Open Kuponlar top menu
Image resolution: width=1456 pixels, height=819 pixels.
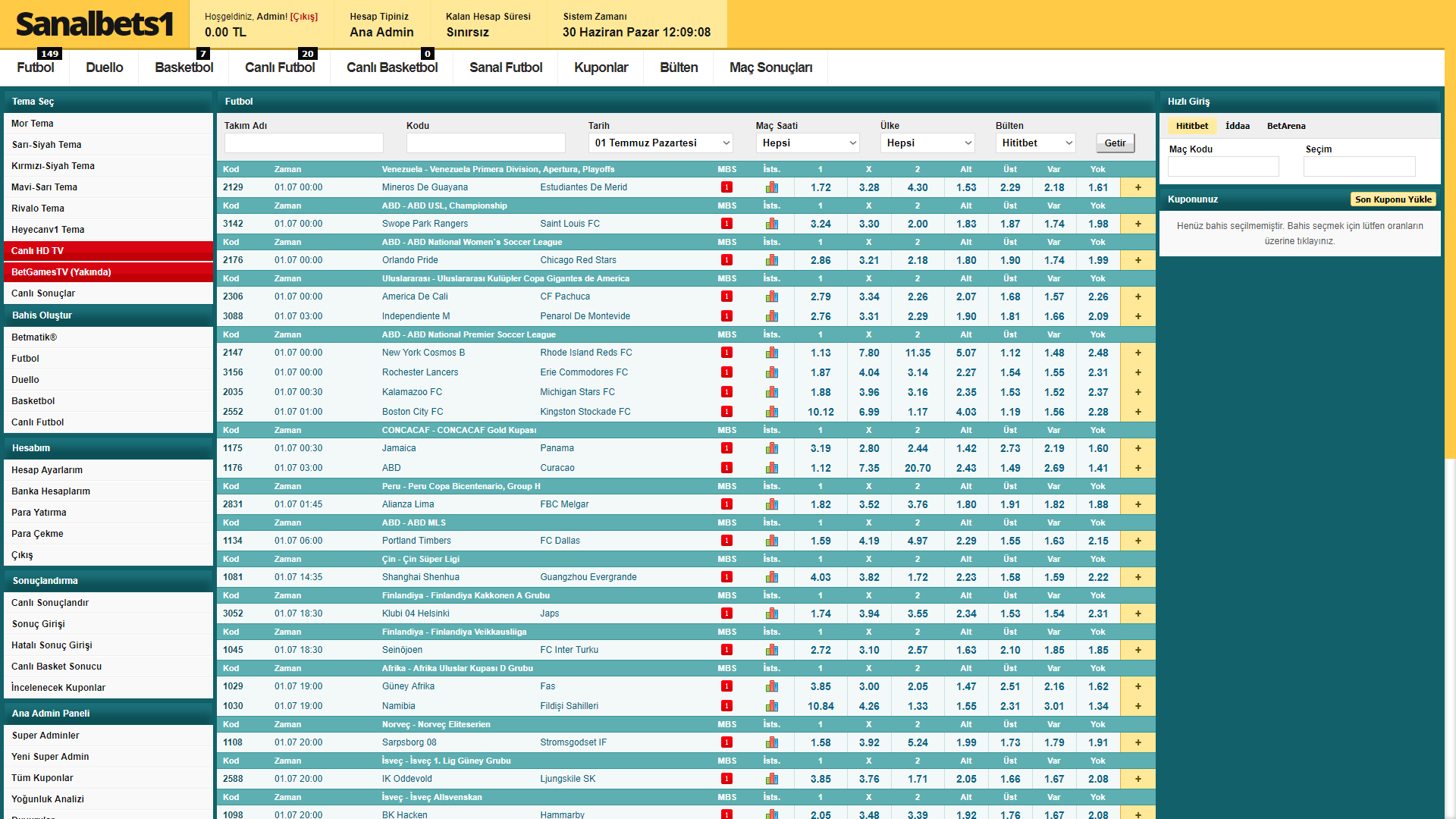pos(601,67)
